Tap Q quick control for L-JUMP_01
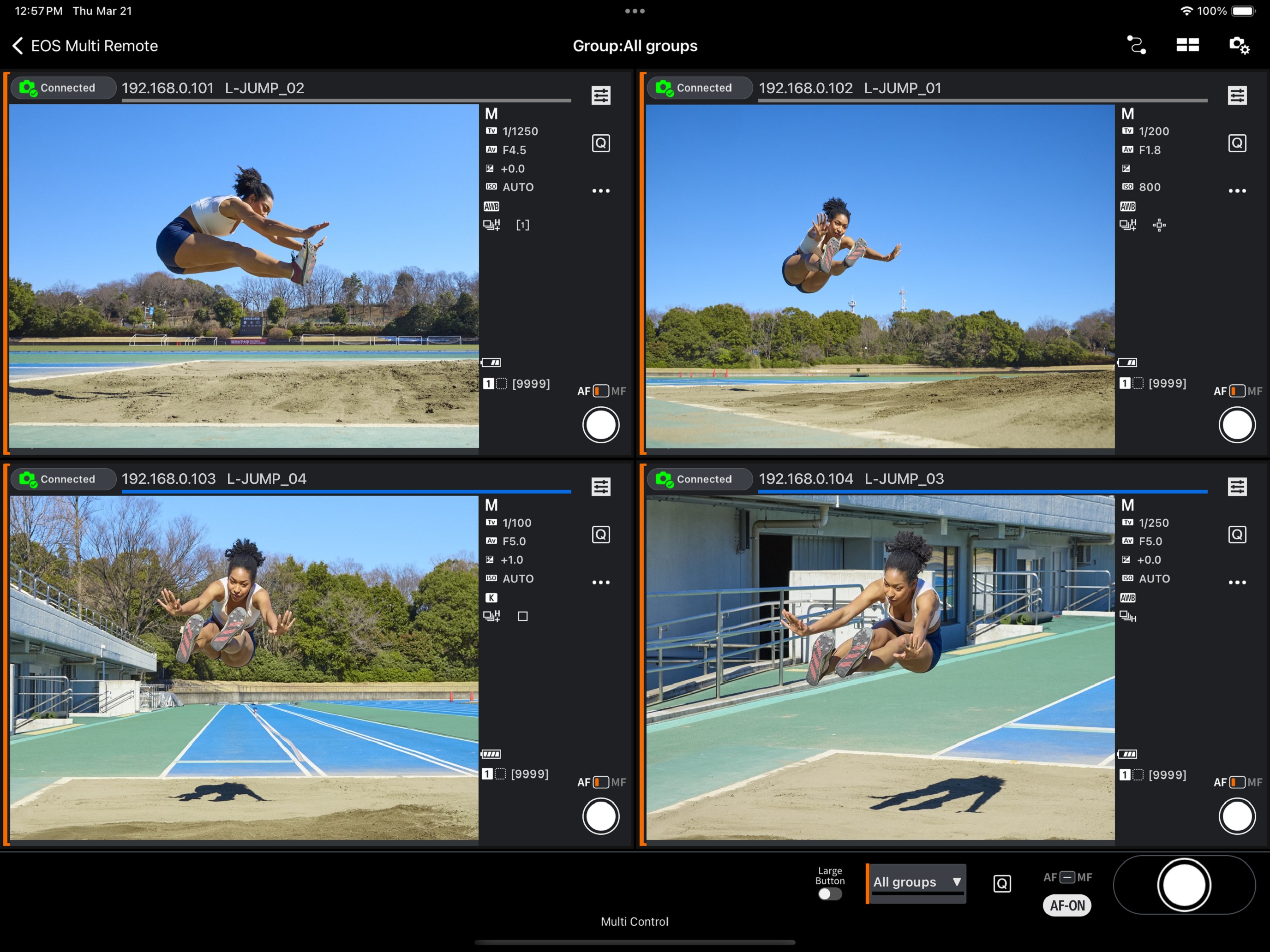The image size is (1270, 952). [1237, 143]
